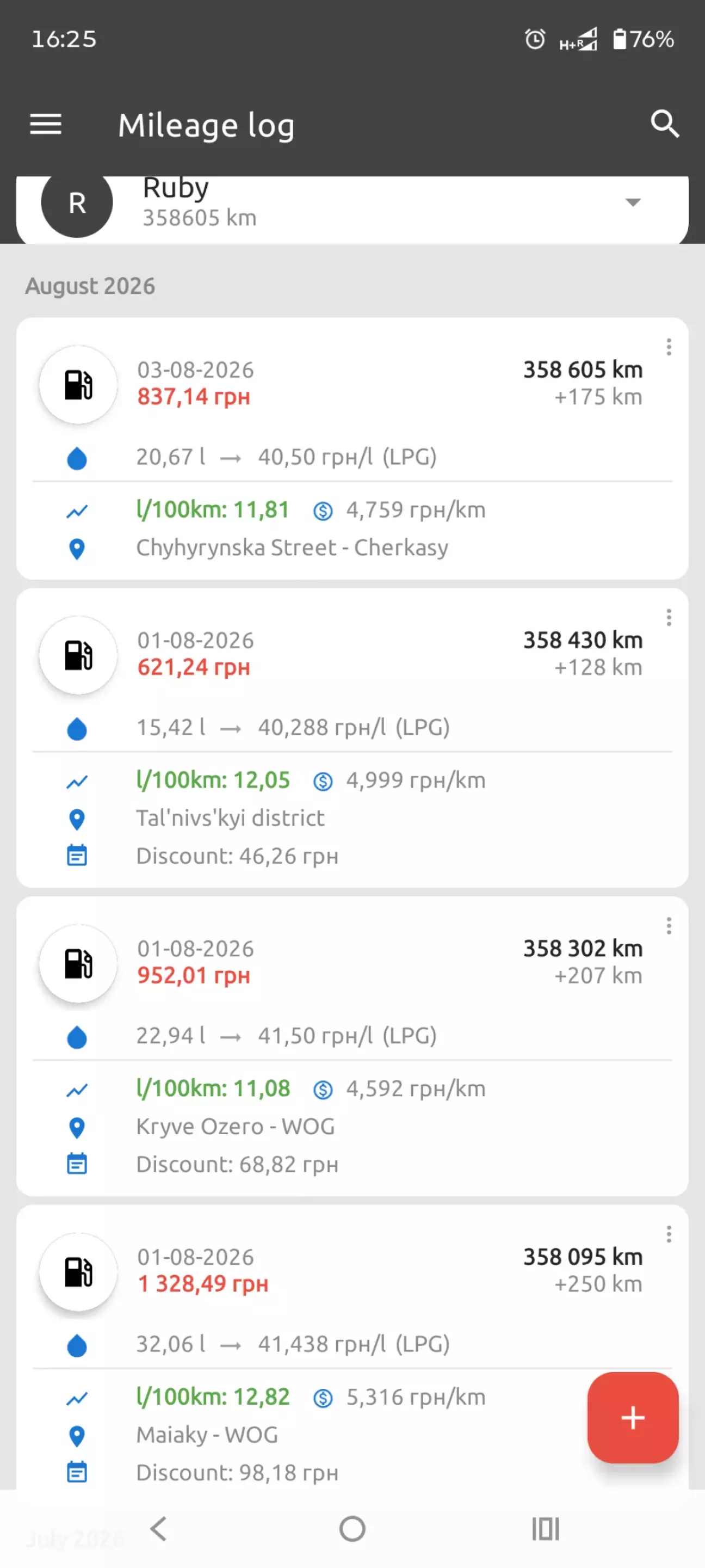Tap Android back navigation button
Image resolution: width=705 pixels, height=1568 pixels.
159,1528
